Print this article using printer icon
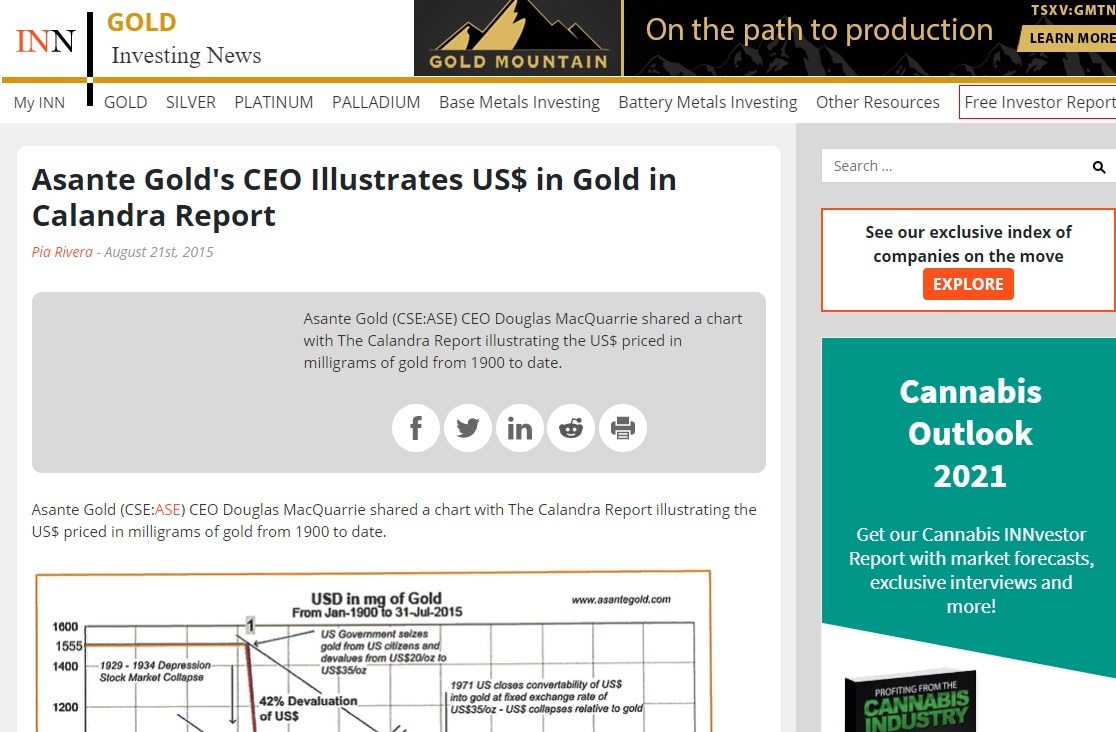Image resolution: width=1116 pixels, height=732 pixels. click(623, 428)
